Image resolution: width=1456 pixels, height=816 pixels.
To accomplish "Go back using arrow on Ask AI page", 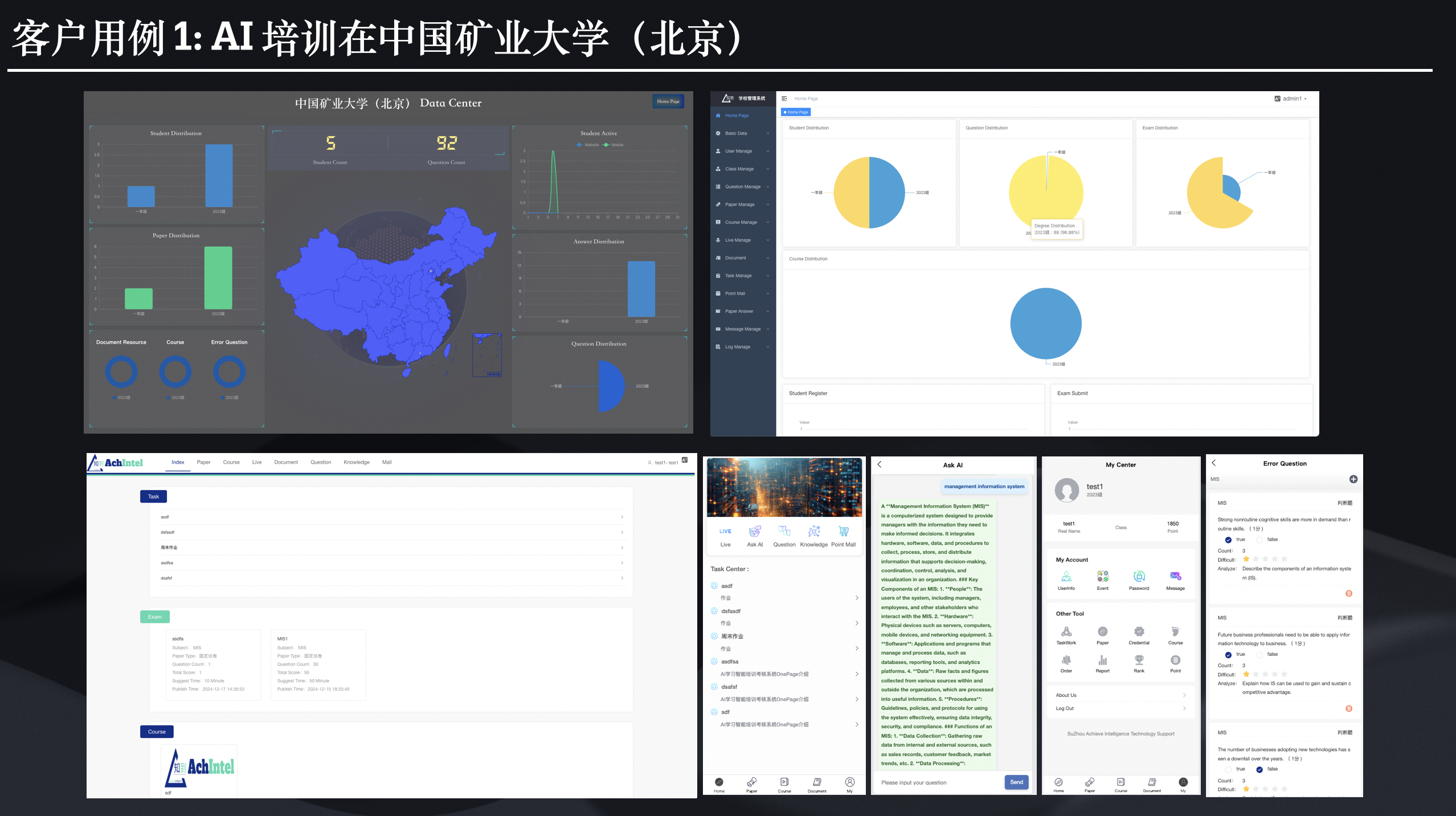I will 880,464.
